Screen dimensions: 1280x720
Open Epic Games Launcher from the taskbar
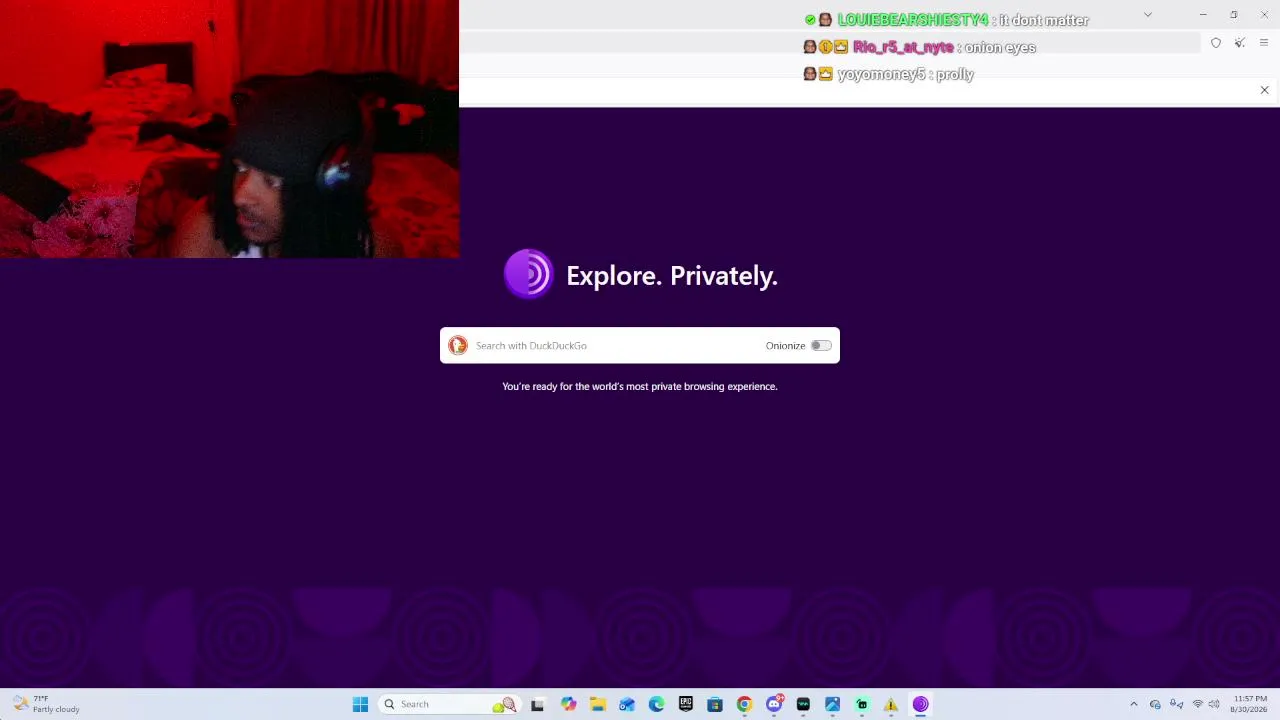[685, 704]
